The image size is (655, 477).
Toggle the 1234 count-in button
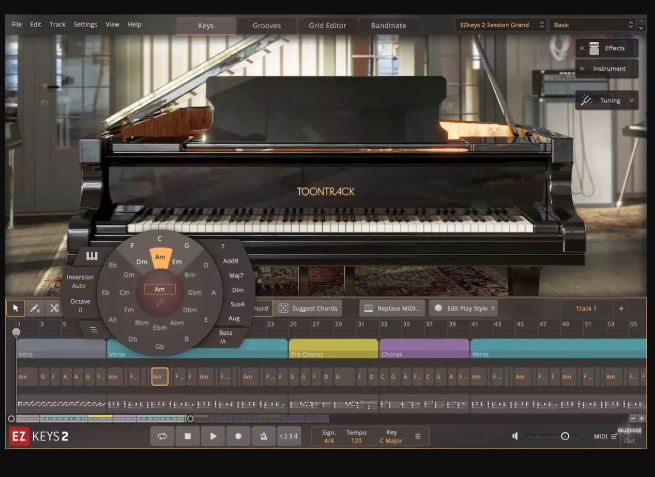(x=289, y=436)
